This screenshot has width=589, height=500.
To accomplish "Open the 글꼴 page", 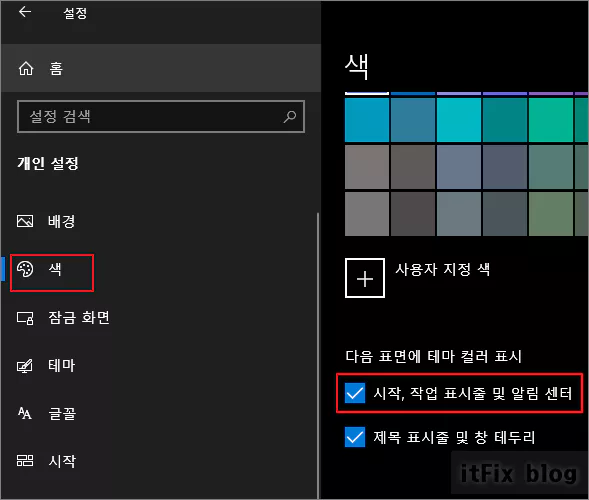I will [x=62, y=414].
